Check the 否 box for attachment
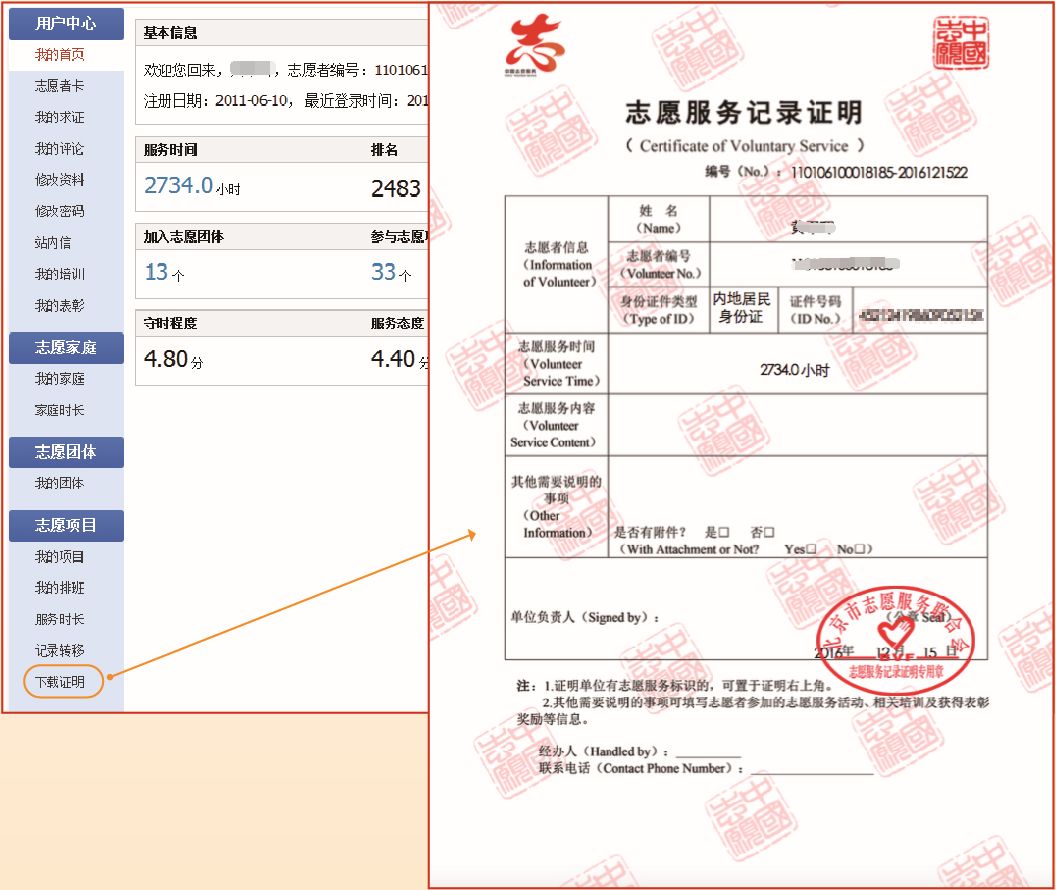The width and height of the screenshot is (1056, 890). (769, 533)
